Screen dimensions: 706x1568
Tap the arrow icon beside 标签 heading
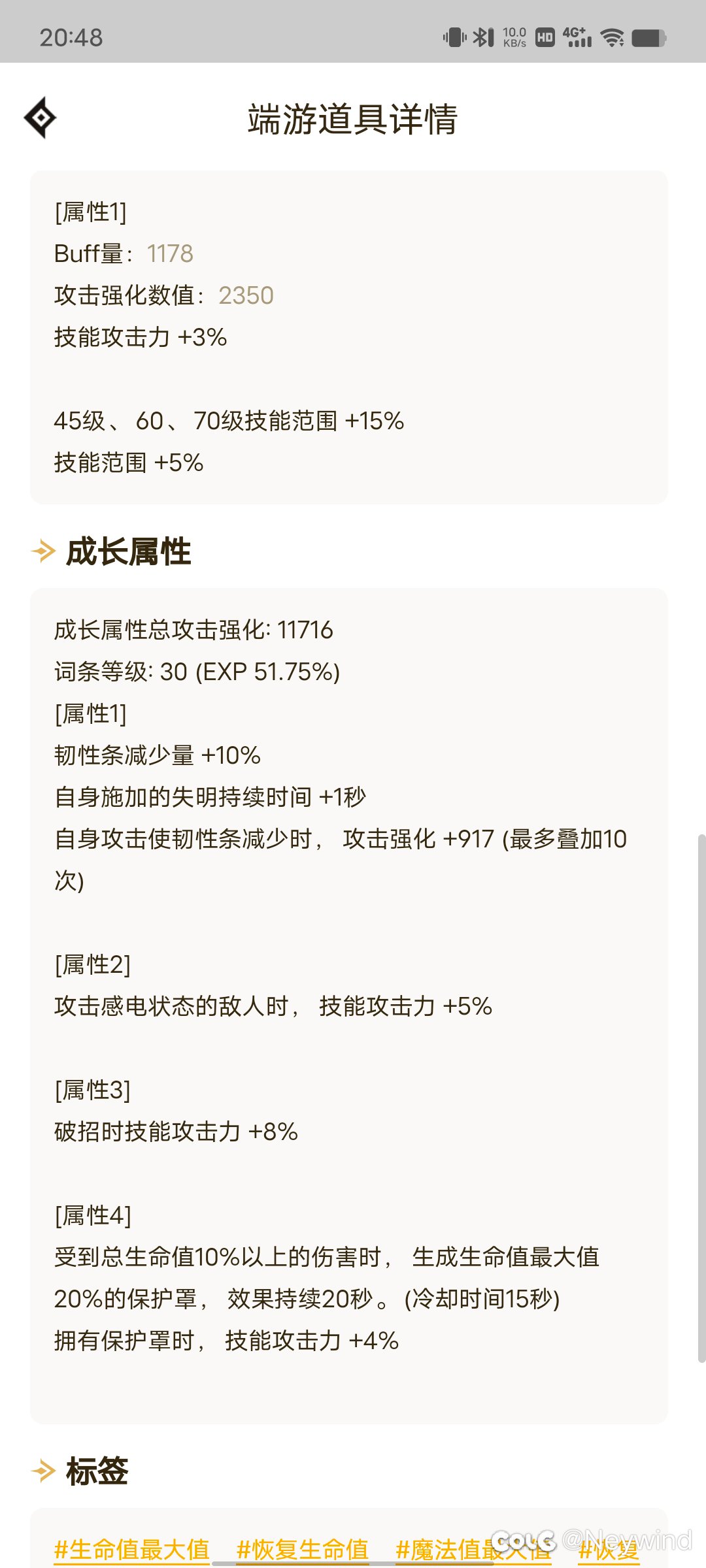(x=43, y=1471)
